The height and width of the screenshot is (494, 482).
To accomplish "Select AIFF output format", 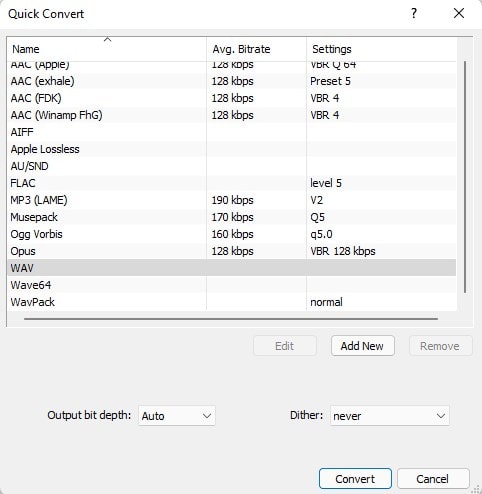I will (x=232, y=132).
